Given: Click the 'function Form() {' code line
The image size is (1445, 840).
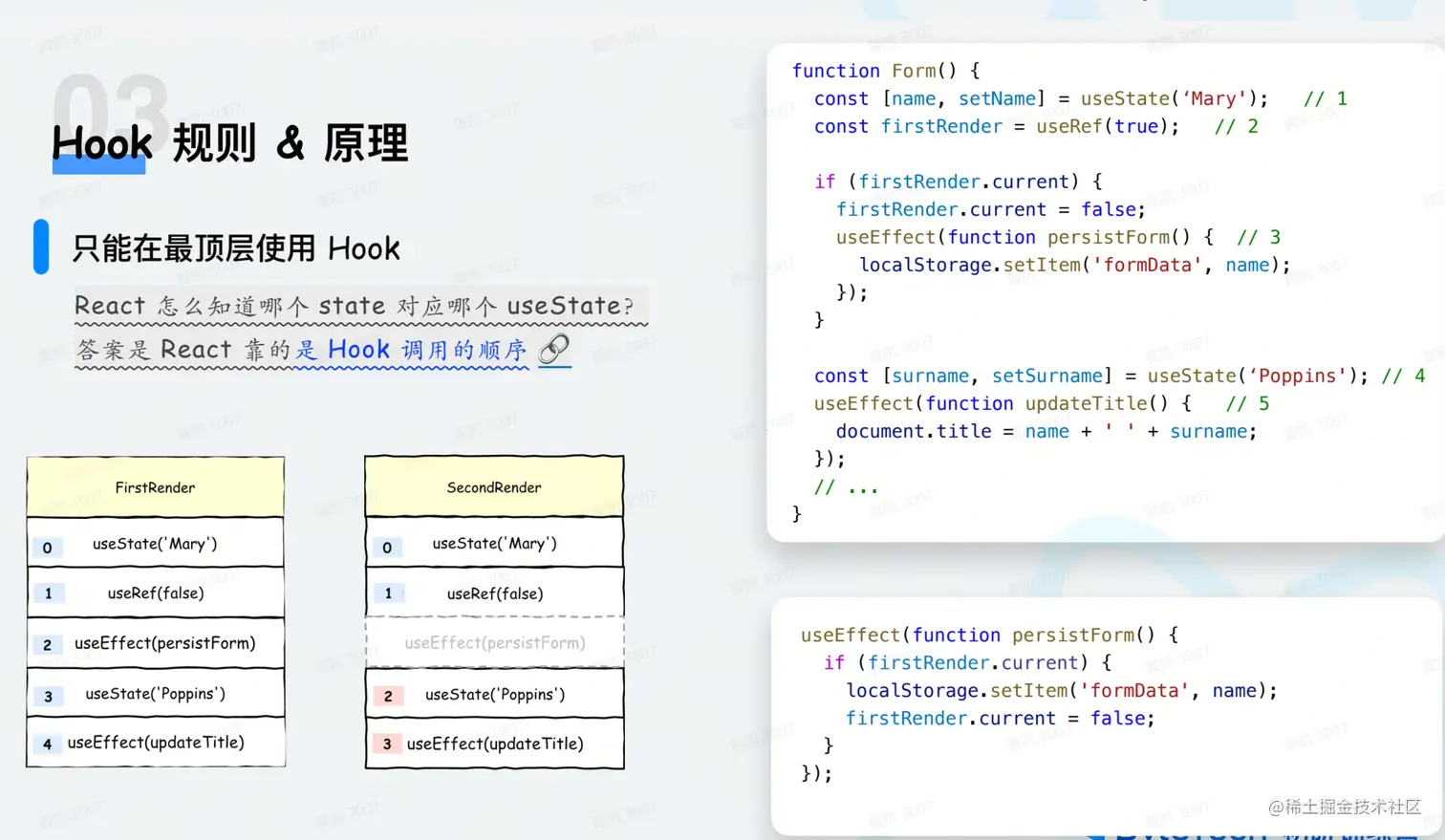Looking at the screenshot, I should (886, 71).
